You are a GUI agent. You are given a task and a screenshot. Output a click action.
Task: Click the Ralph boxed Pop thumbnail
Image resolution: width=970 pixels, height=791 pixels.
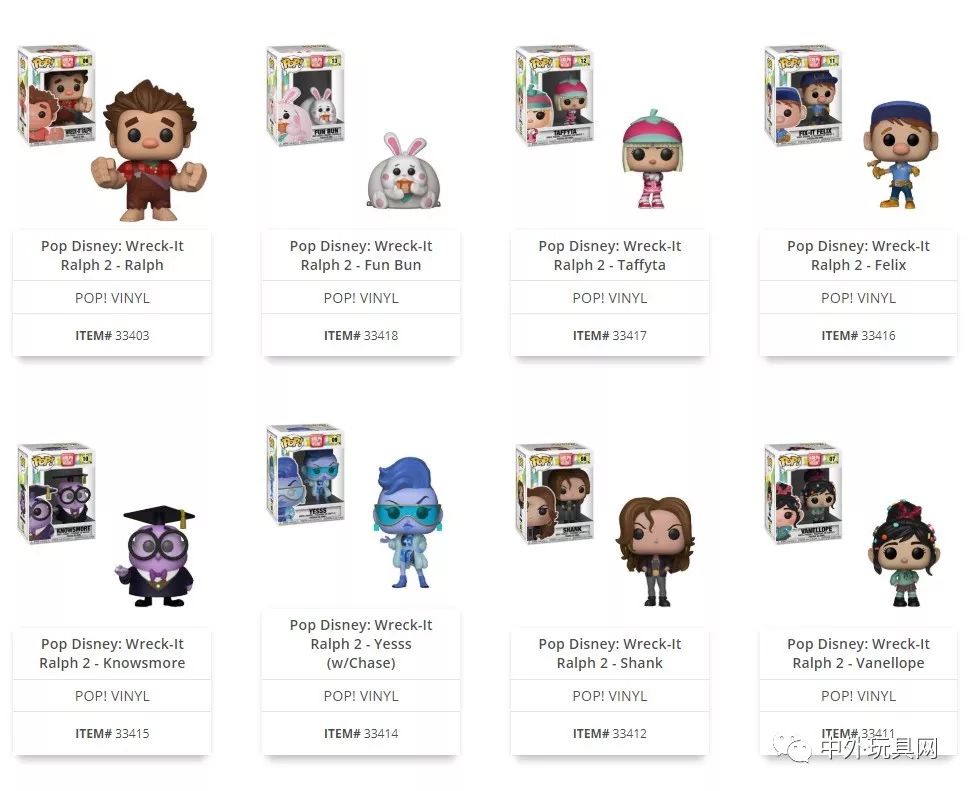tap(56, 95)
